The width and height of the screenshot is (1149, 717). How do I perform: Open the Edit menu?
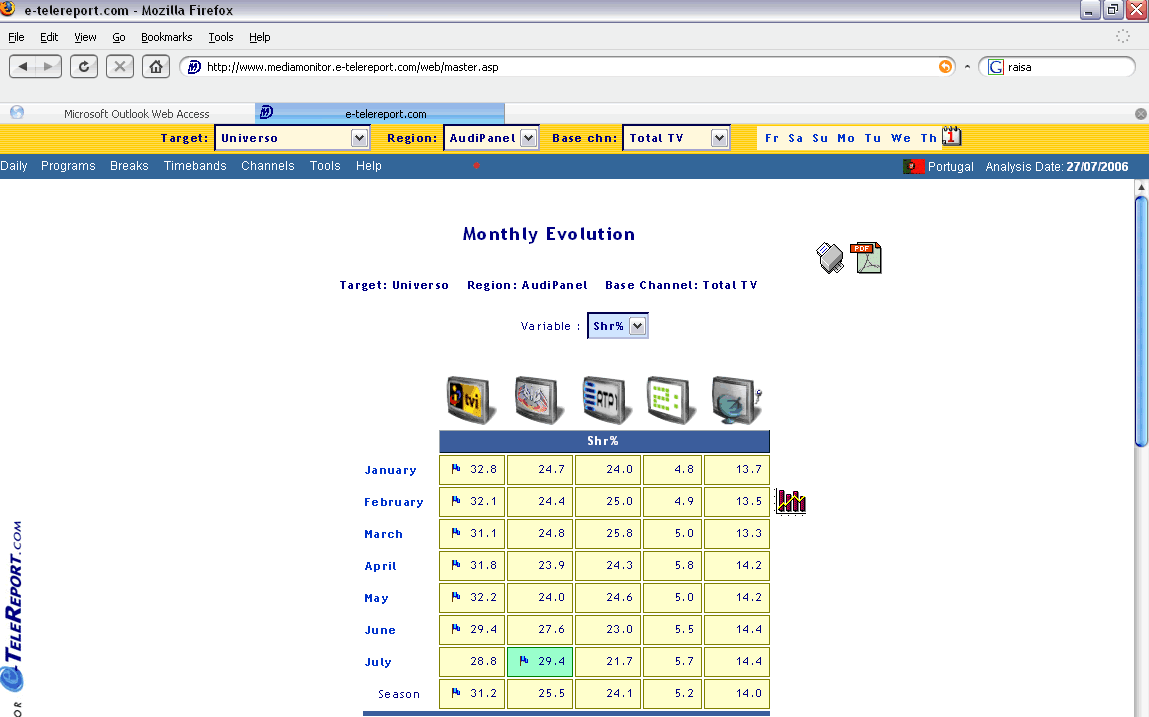tap(49, 37)
